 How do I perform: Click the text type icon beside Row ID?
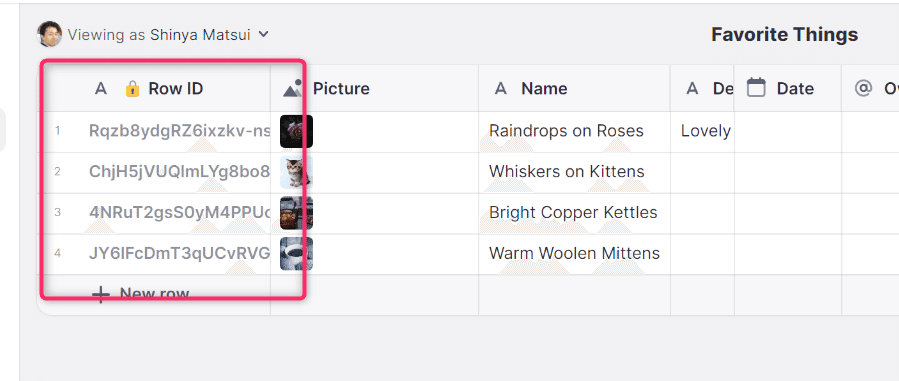pyautogui.click(x=101, y=88)
